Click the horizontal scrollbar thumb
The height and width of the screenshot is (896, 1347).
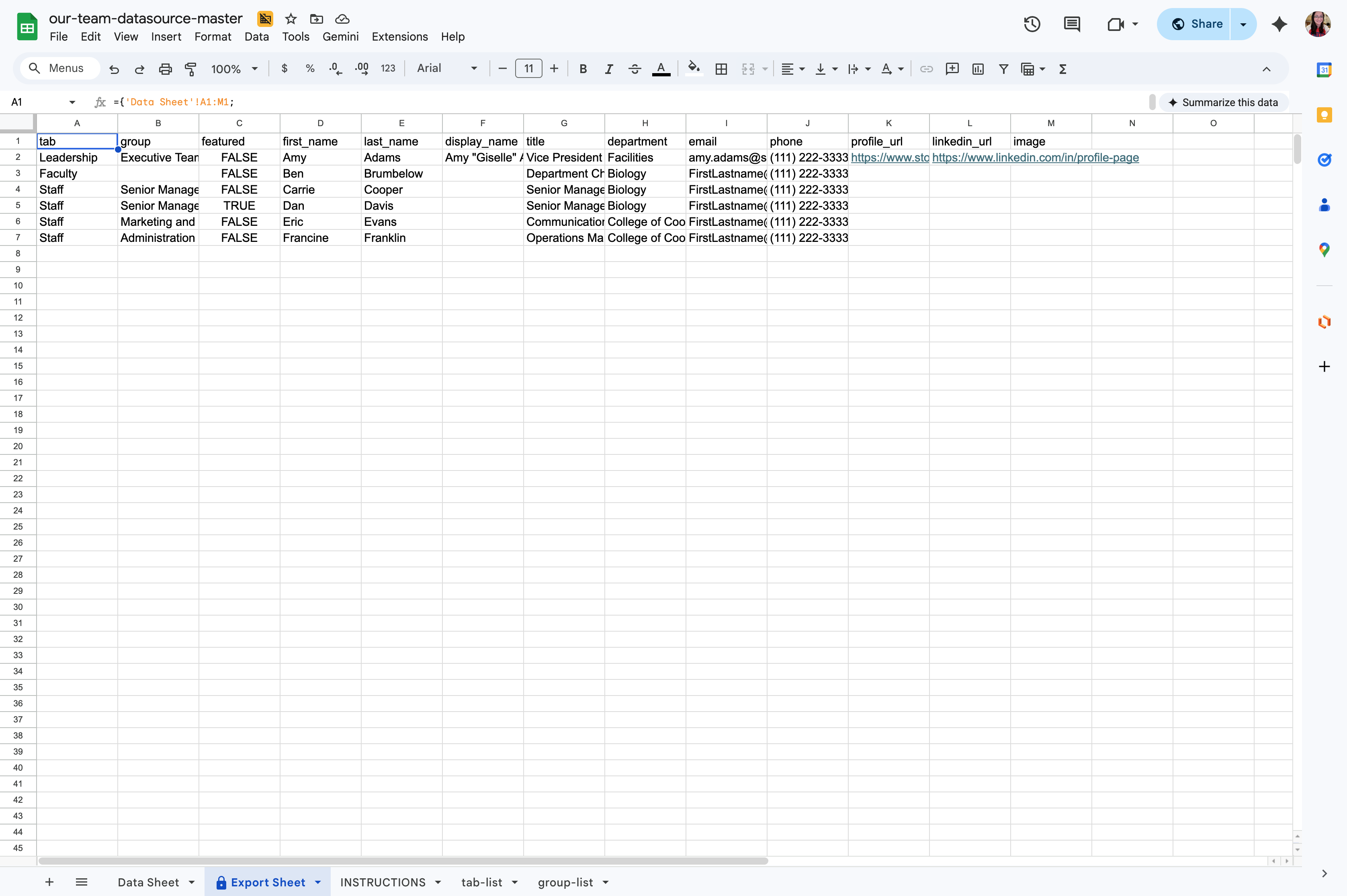click(403, 861)
